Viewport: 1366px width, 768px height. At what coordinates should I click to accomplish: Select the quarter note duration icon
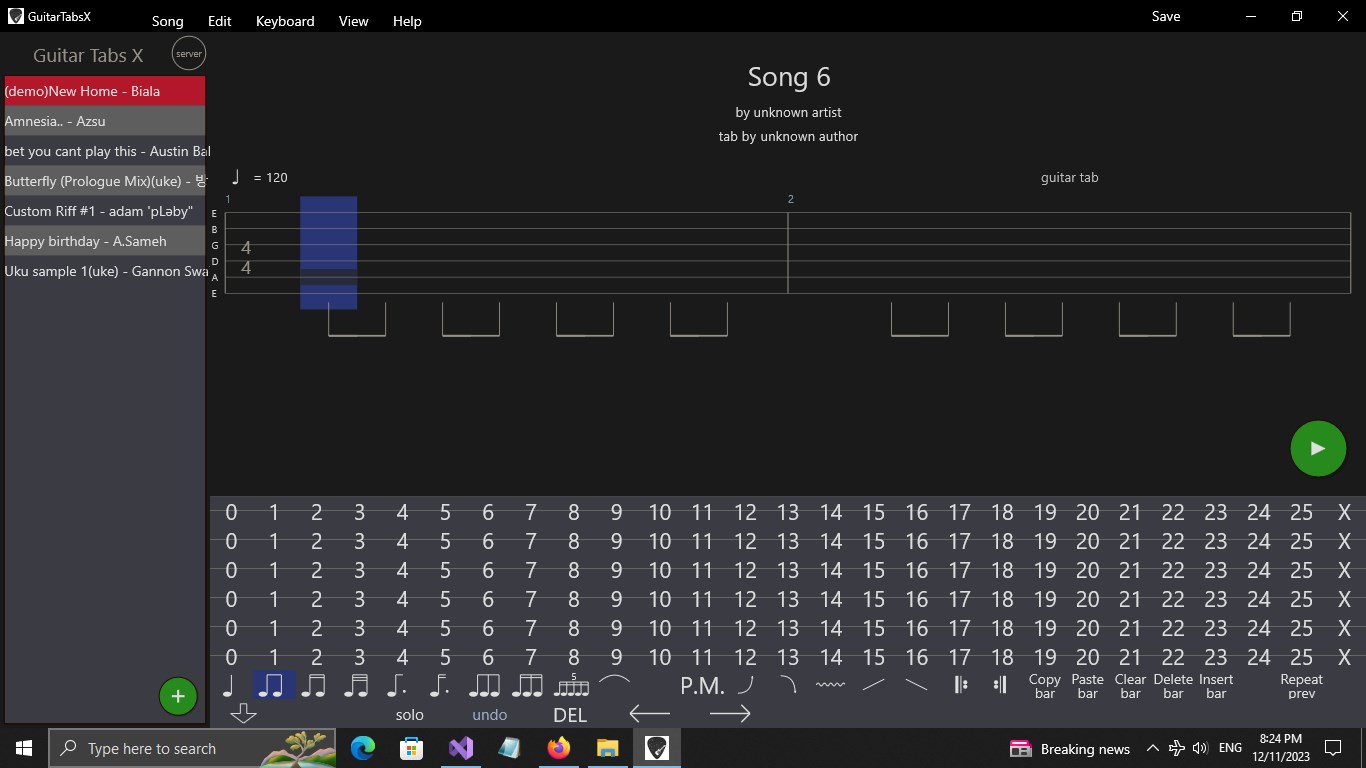pos(230,684)
